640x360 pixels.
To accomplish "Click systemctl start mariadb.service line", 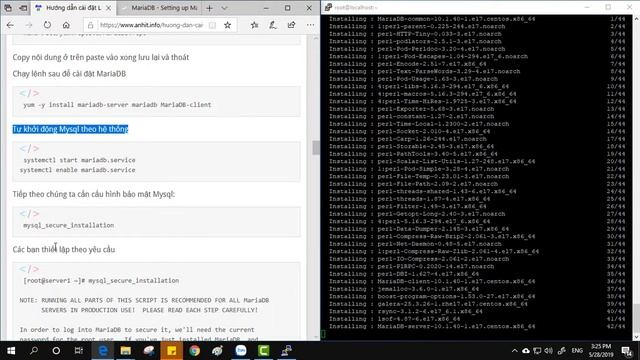I will (x=79, y=160).
